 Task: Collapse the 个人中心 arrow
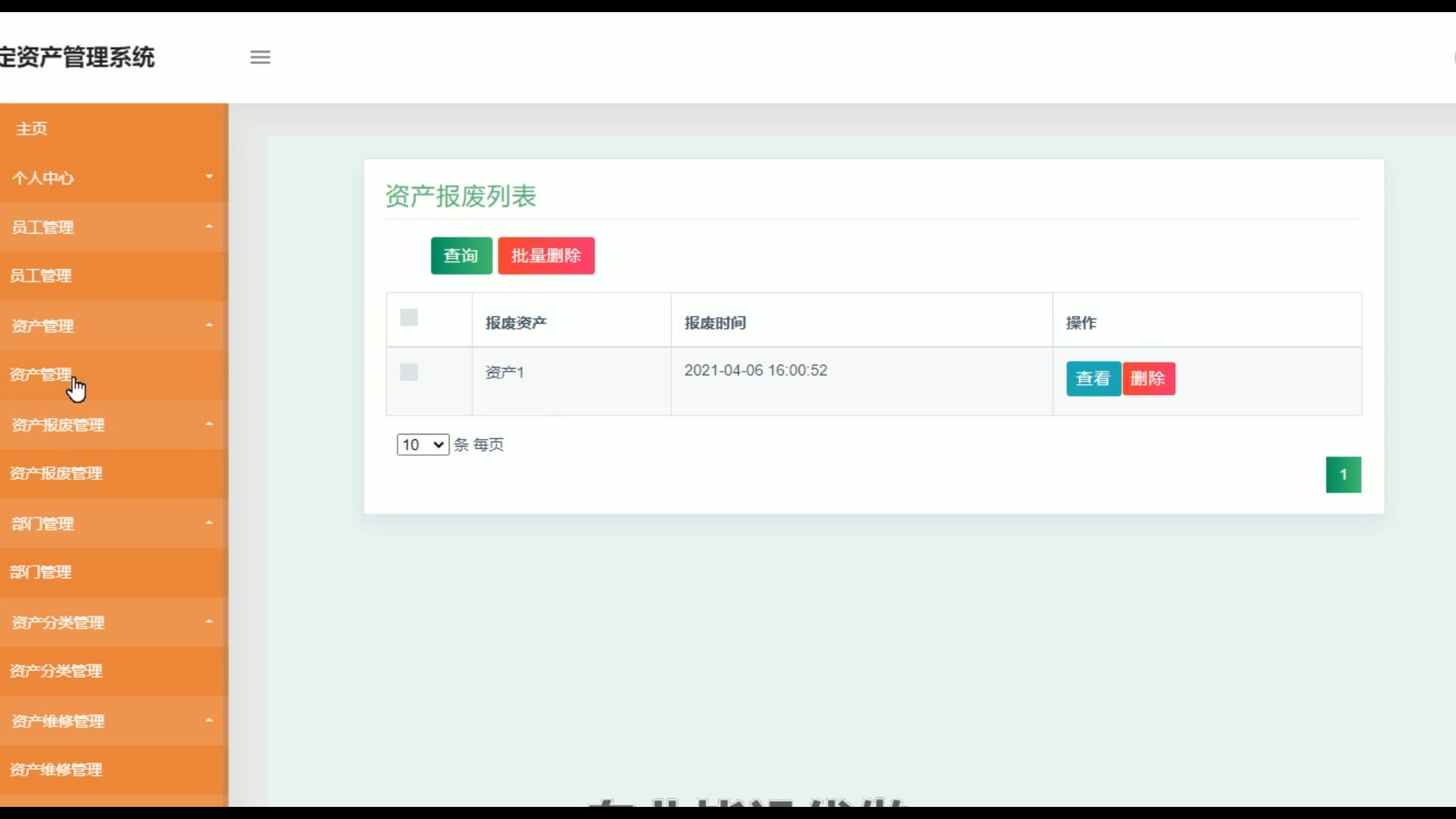pyautogui.click(x=209, y=177)
